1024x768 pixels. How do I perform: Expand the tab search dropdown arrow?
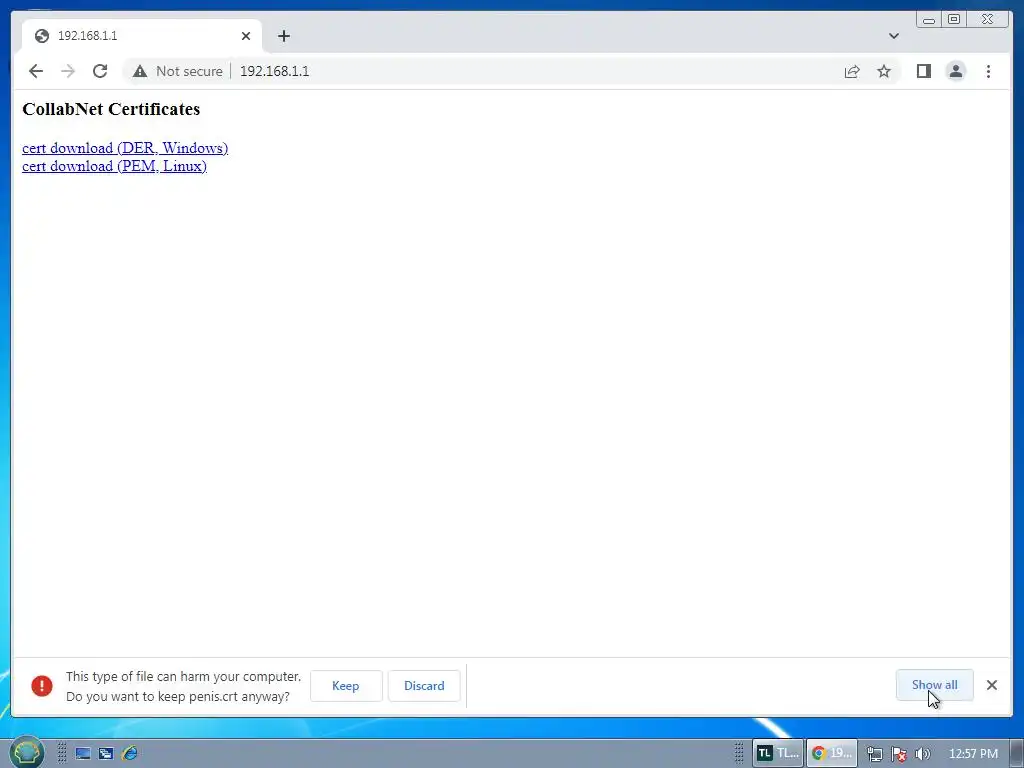pyautogui.click(x=893, y=36)
